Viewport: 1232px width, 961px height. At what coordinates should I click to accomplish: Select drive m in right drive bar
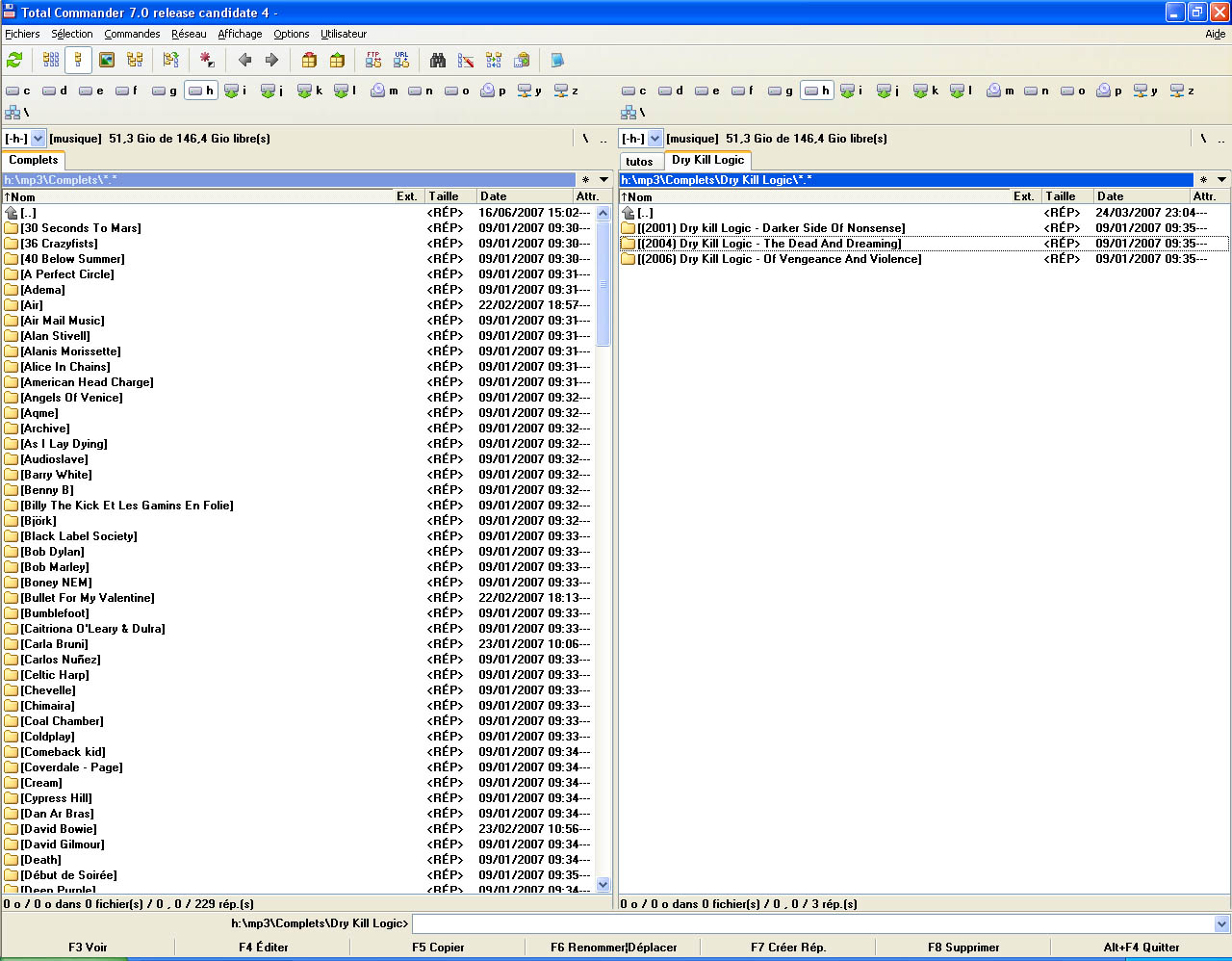click(x=1000, y=91)
